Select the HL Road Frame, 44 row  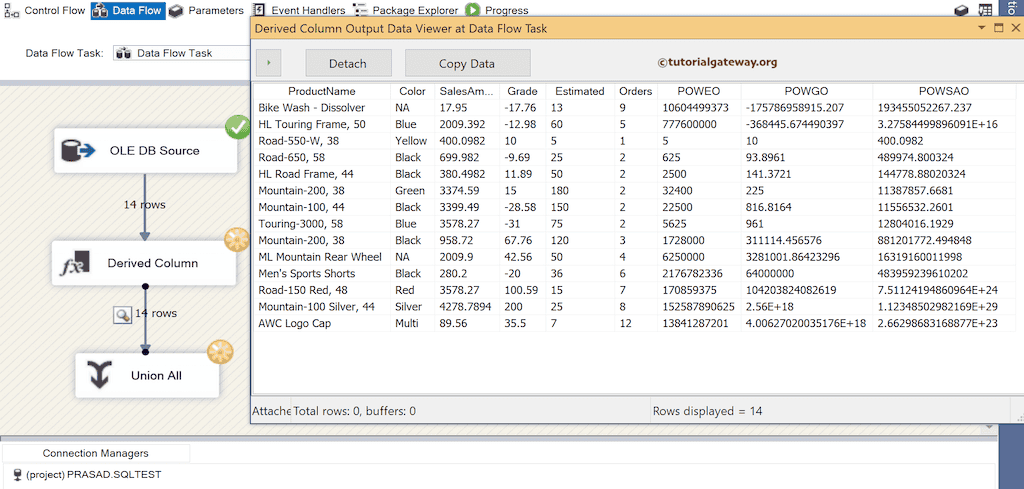634,174
